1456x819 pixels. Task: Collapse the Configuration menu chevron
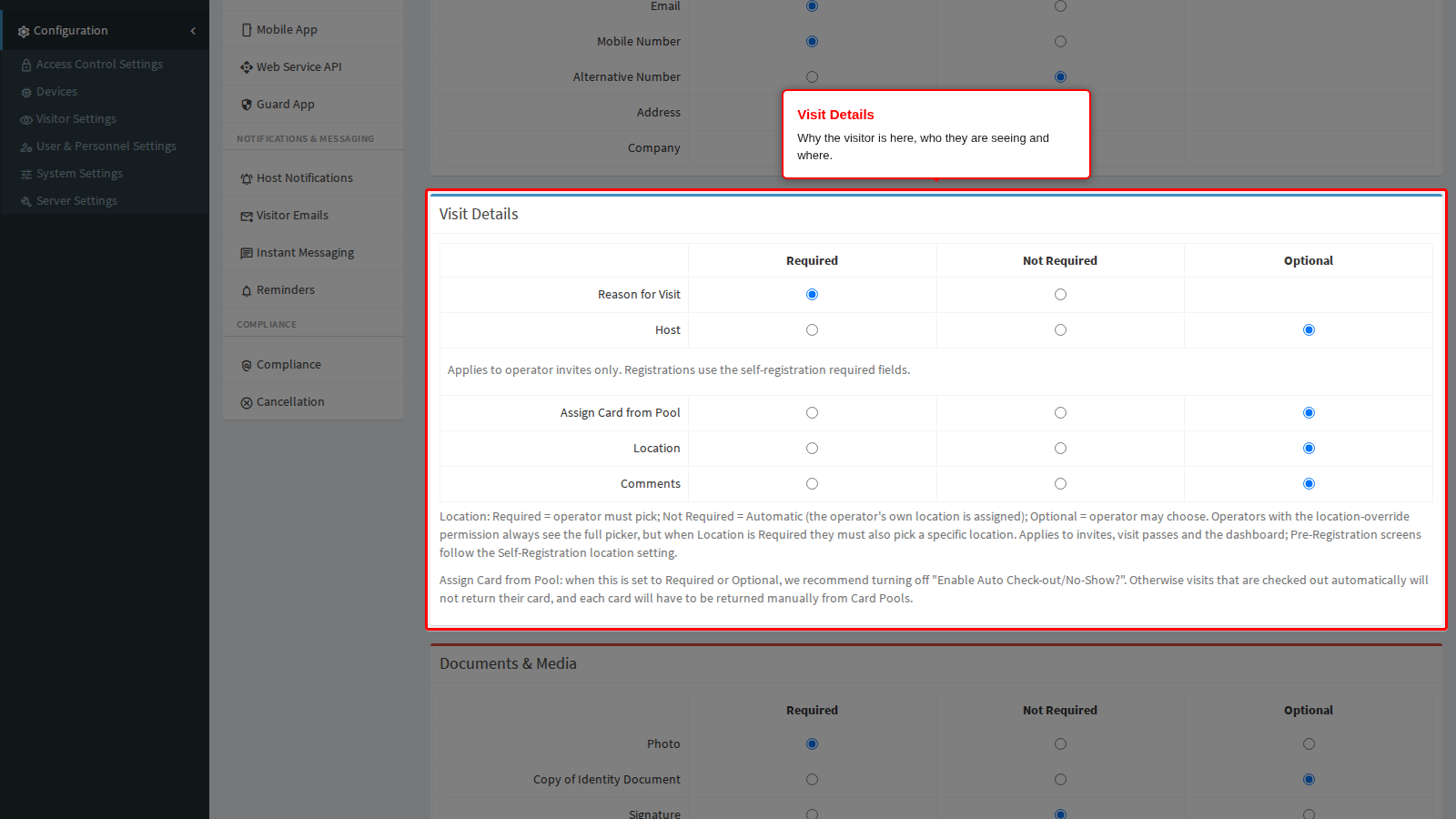point(193,31)
